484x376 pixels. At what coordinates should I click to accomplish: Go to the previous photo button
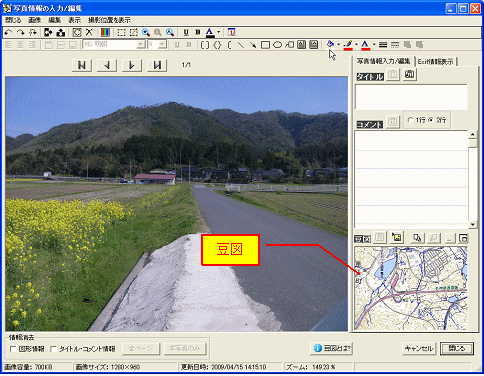point(107,65)
